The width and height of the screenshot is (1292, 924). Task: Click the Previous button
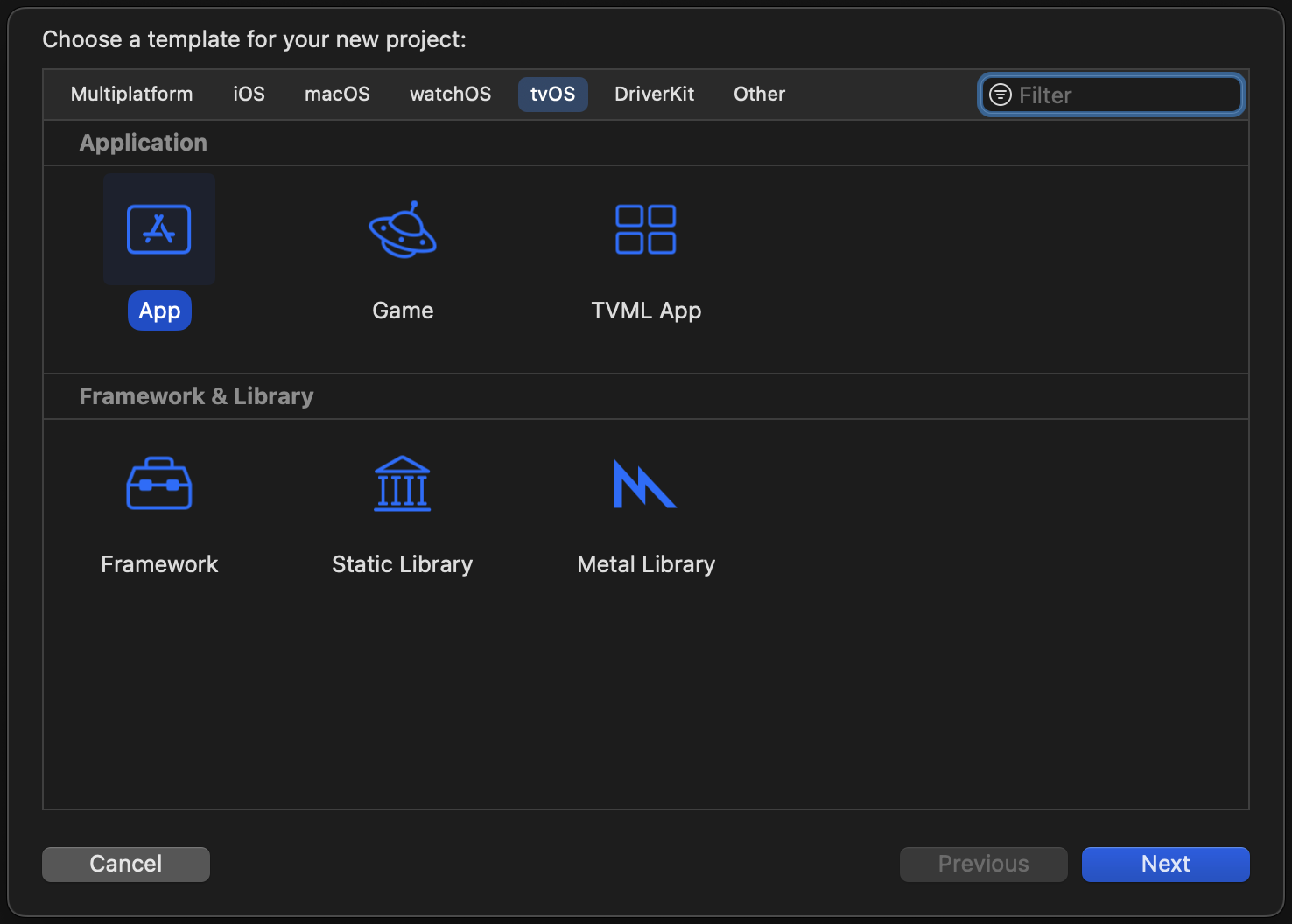984,864
